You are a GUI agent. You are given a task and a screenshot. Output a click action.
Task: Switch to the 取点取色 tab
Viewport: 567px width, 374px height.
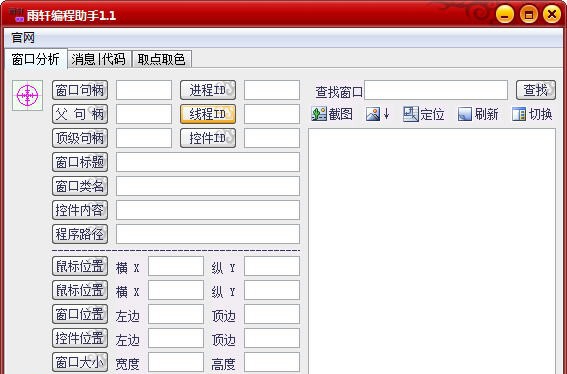pos(161,59)
